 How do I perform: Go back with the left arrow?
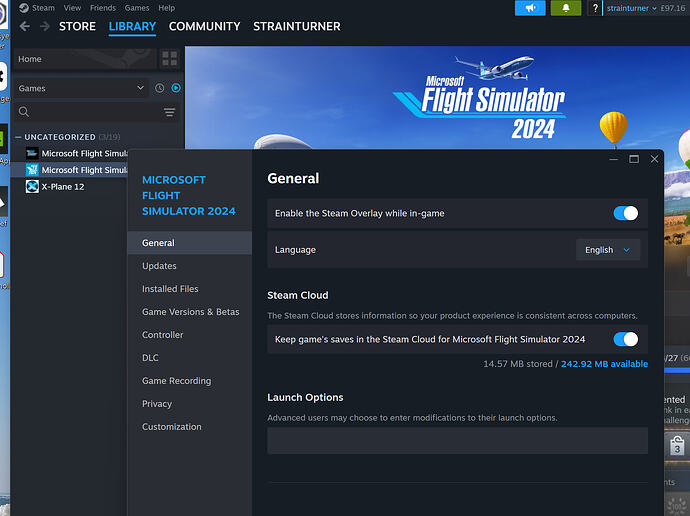pos(25,26)
